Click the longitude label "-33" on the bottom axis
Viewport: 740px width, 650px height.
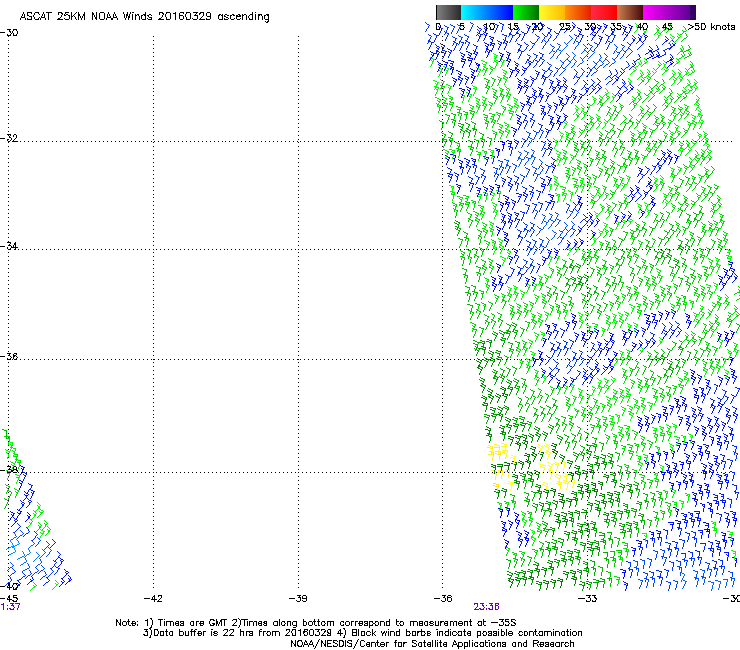tap(588, 599)
